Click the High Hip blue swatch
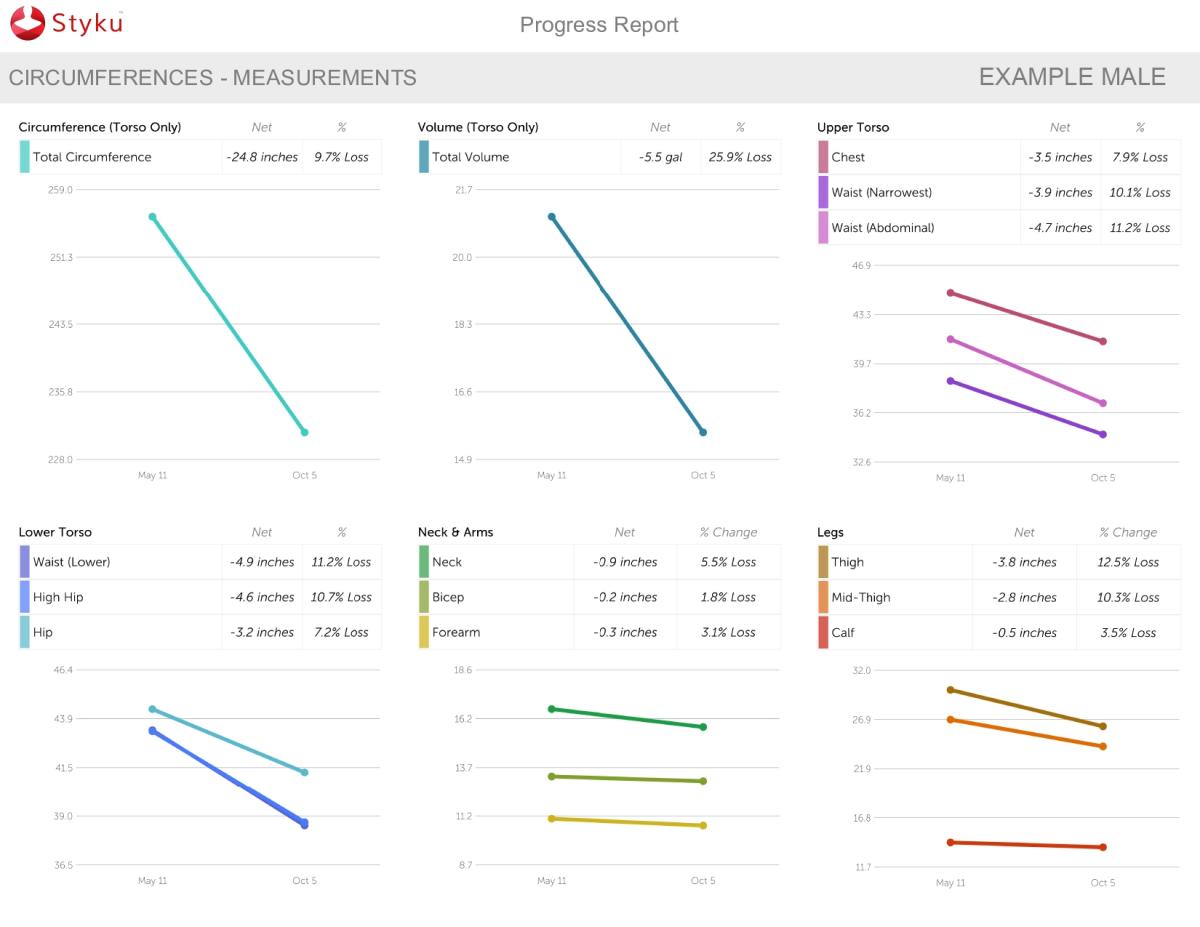The image size is (1200, 927). point(24,597)
